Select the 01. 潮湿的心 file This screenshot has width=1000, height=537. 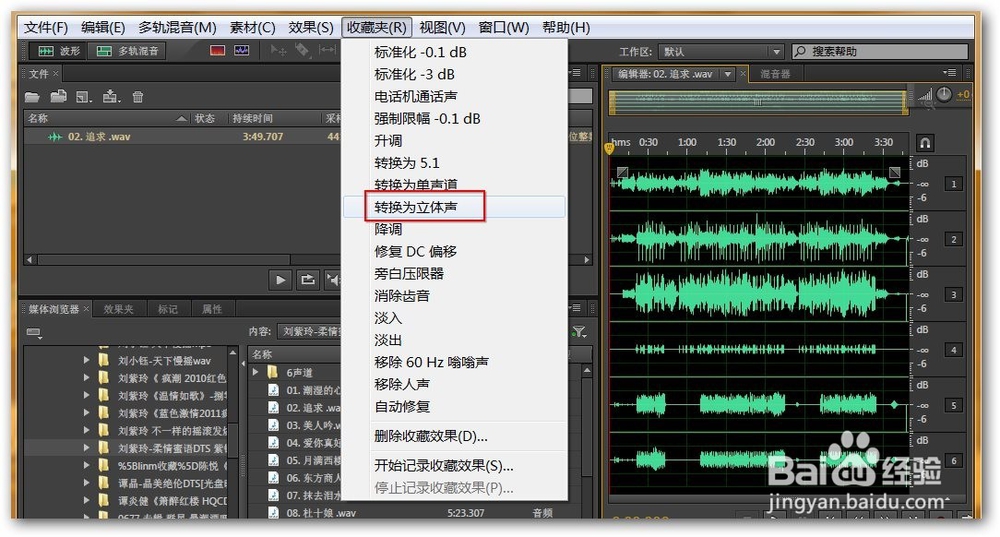coord(305,390)
